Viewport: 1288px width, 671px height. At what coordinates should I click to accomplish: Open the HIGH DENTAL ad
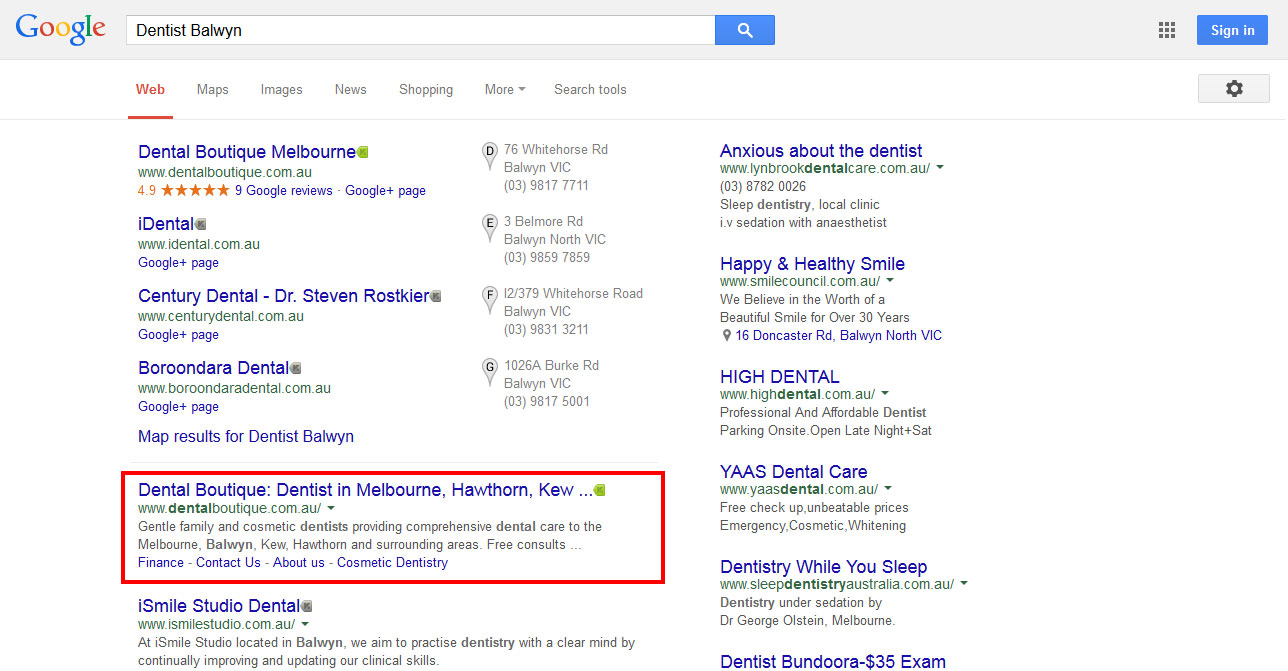tap(780, 377)
